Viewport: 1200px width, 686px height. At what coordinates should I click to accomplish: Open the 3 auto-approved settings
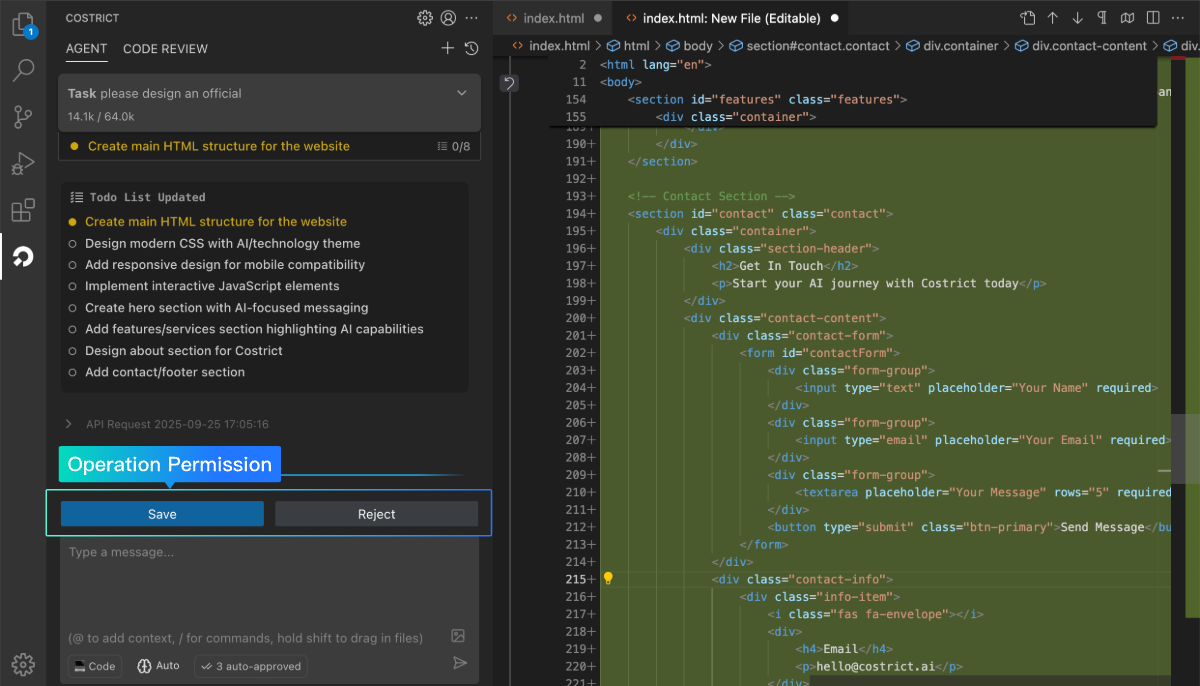tap(250, 666)
